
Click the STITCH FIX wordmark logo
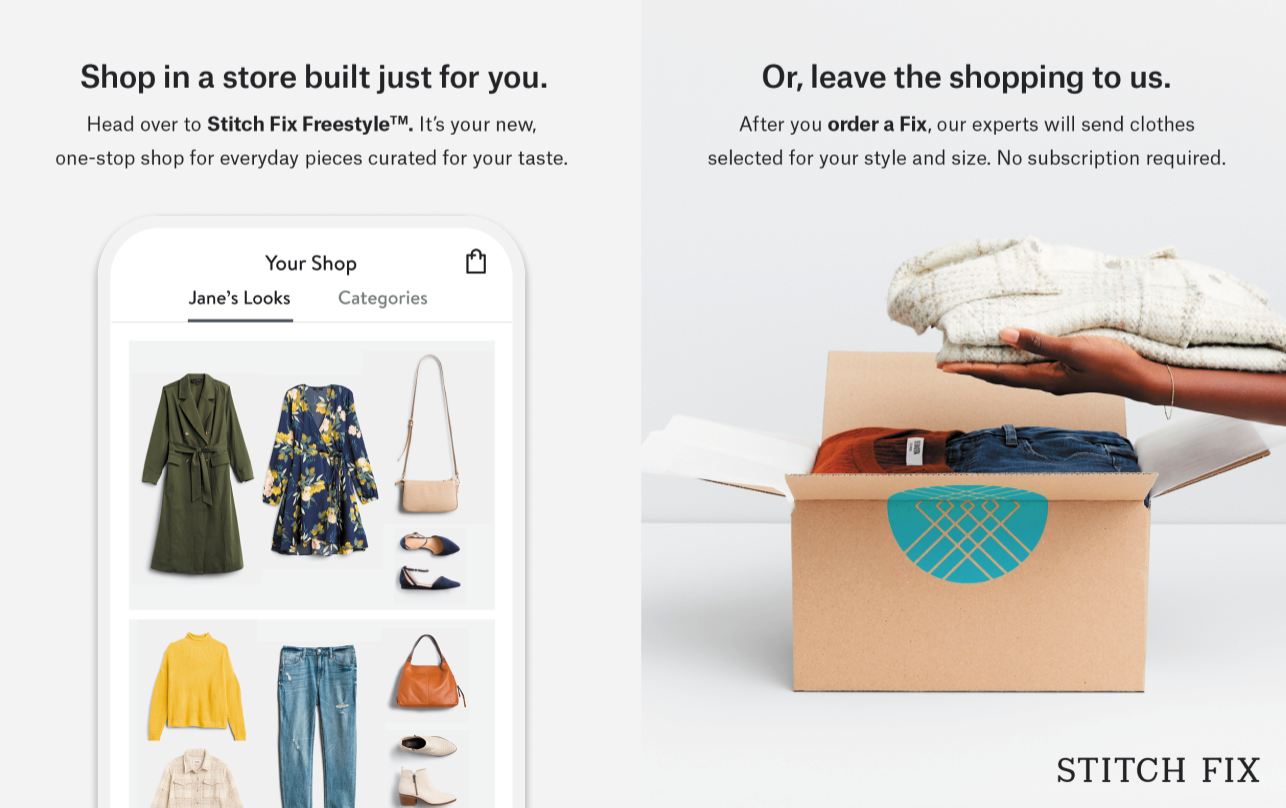click(1158, 770)
